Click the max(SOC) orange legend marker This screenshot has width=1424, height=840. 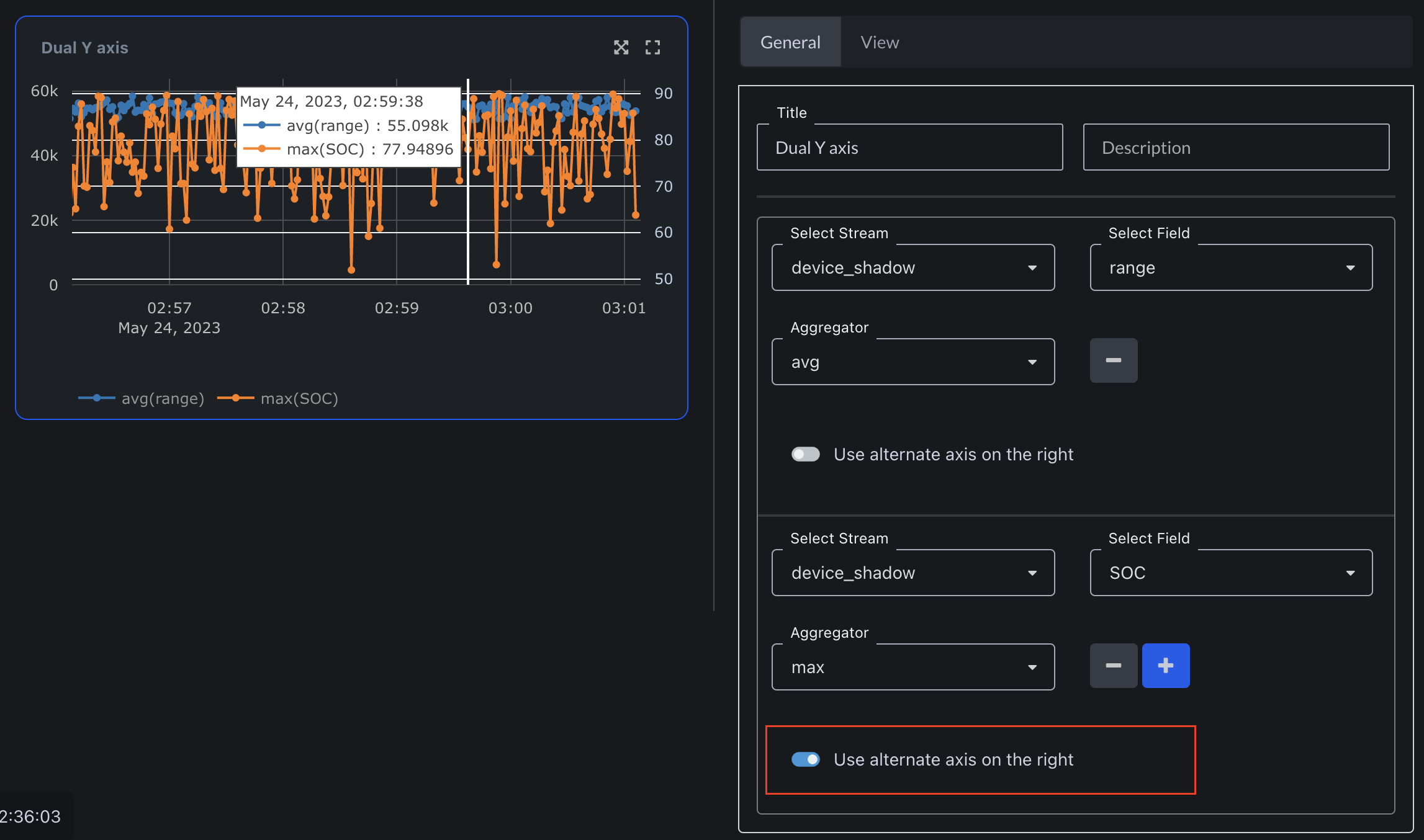236,398
